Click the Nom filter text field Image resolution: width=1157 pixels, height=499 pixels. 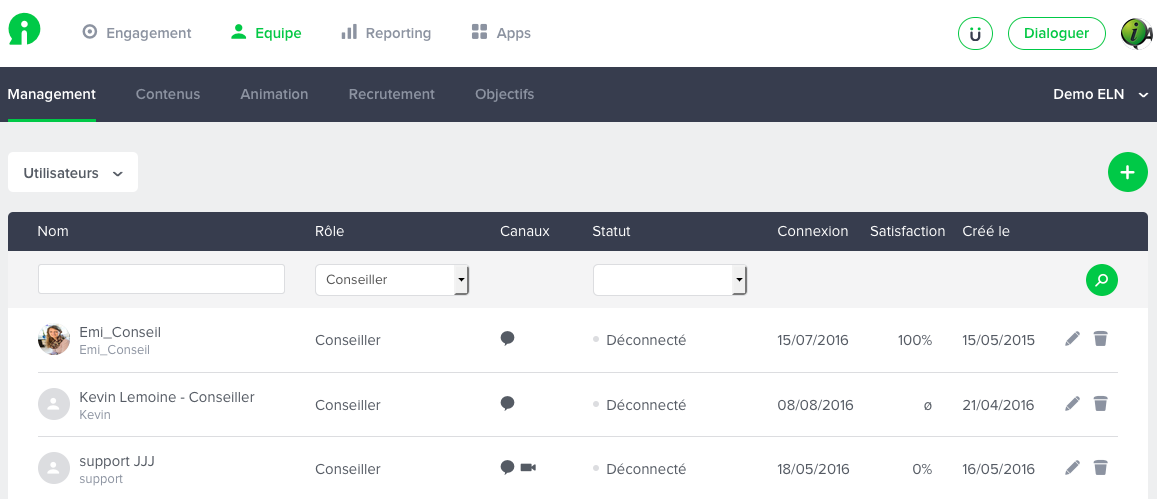[161, 279]
